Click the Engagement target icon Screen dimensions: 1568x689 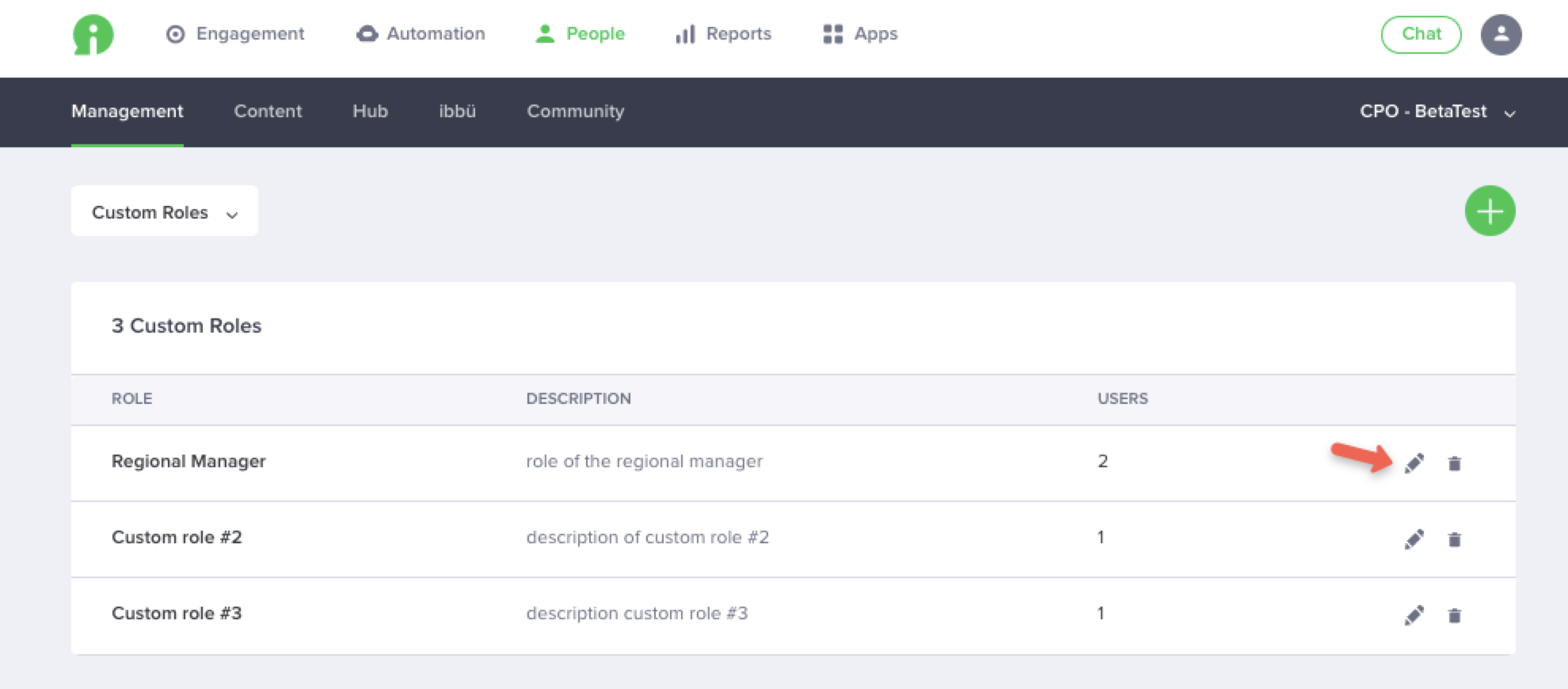175,34
